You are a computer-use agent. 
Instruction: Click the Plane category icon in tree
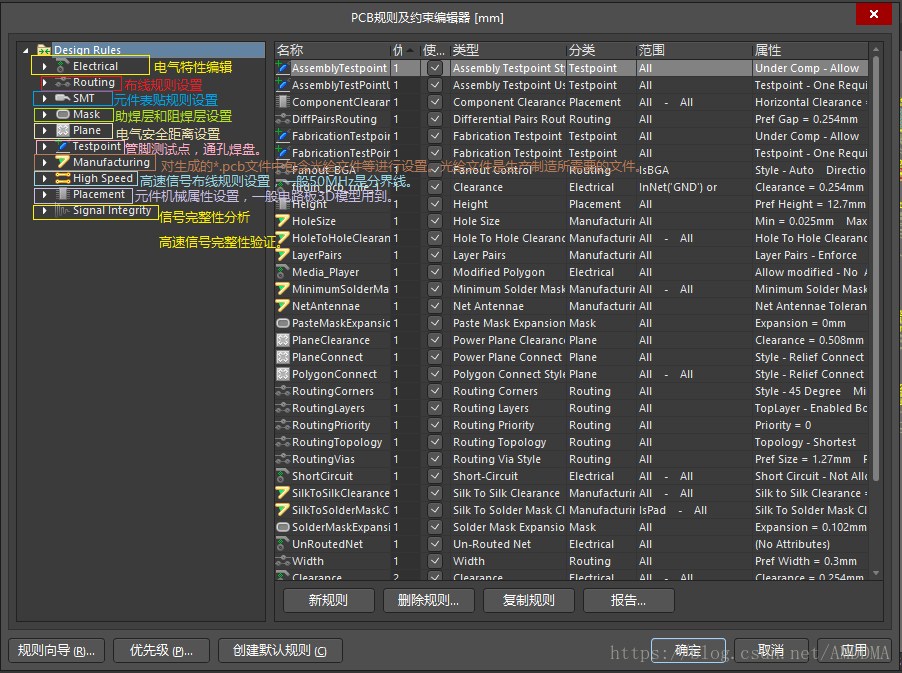[x=62, y=131]
